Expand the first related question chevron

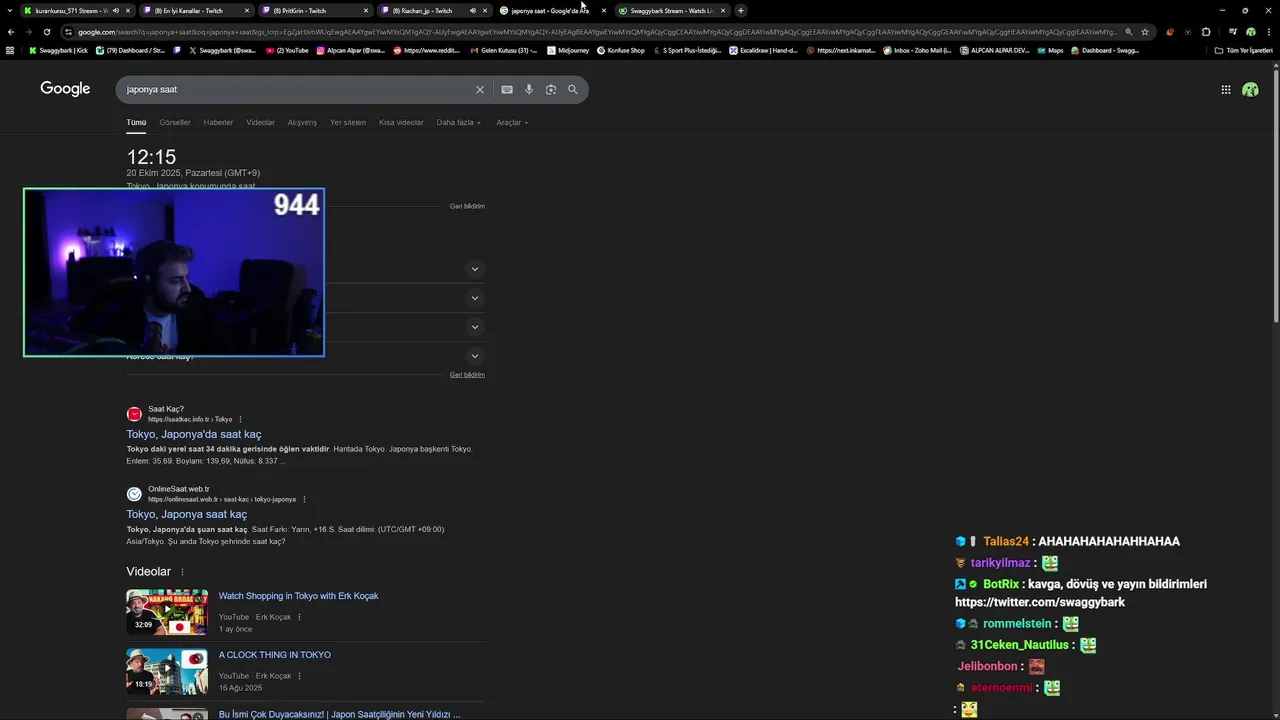pyautogui.click(x=475, y=269)
